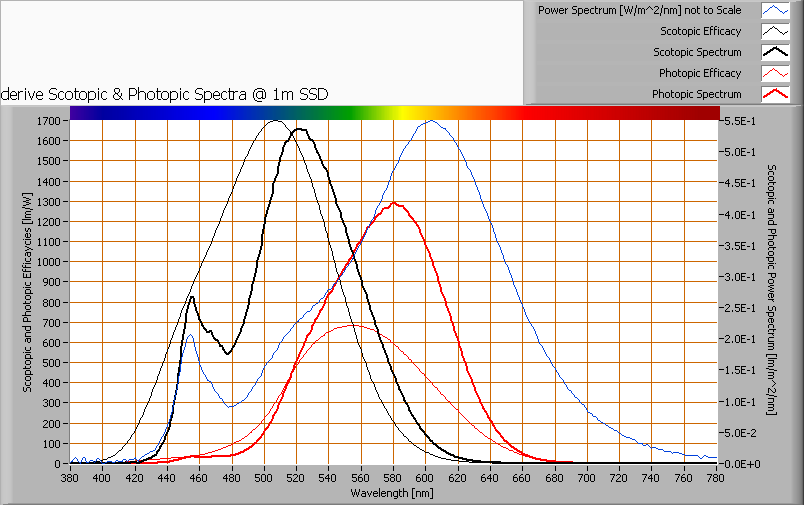
Task: Select the 'Photopic Spectrum' legend label
Action: coord(696,94)
